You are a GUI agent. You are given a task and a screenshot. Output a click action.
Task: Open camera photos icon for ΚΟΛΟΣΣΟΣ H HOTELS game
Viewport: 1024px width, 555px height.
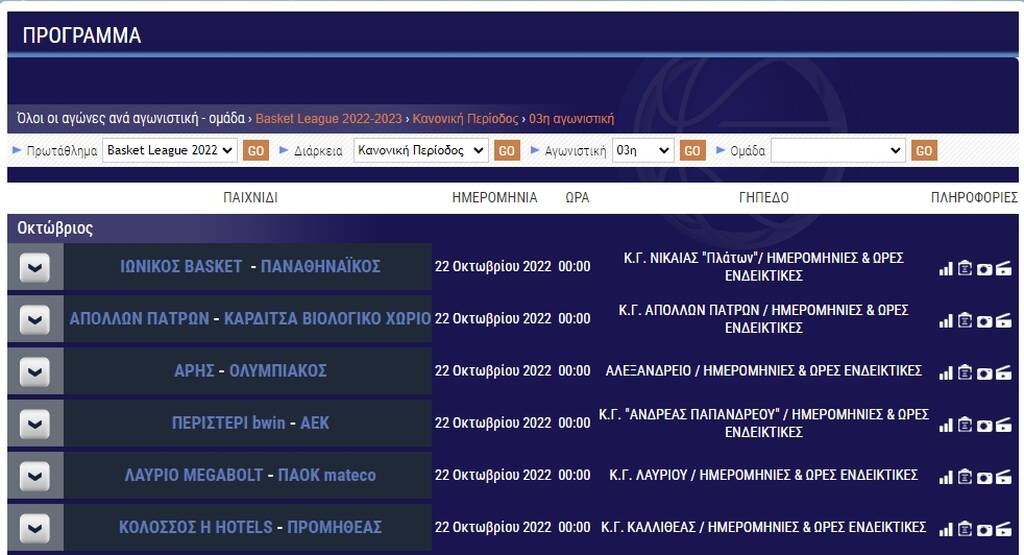pos(984,530)
